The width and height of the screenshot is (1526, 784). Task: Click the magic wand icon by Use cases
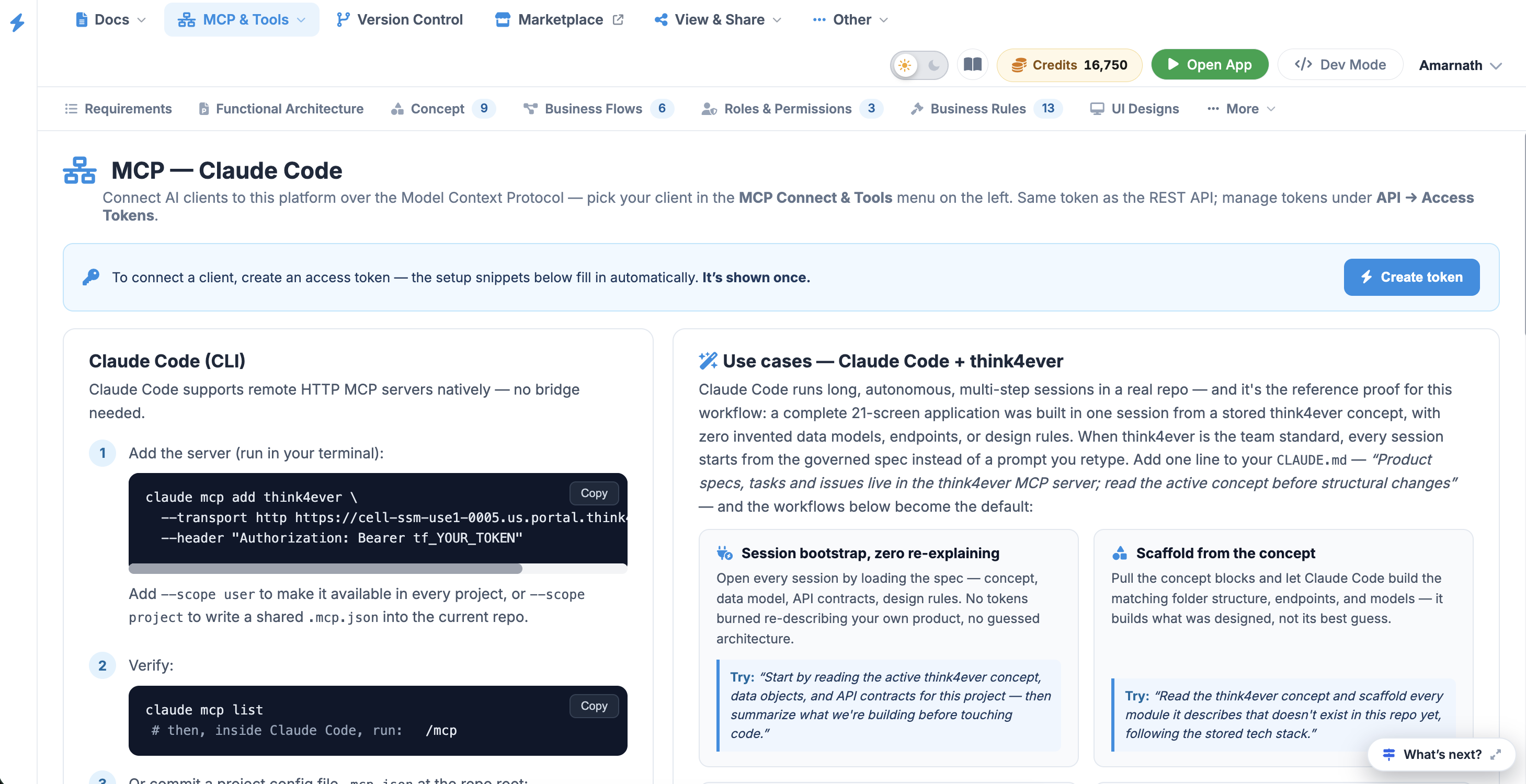pyautogui.click(x=708, y=361)
